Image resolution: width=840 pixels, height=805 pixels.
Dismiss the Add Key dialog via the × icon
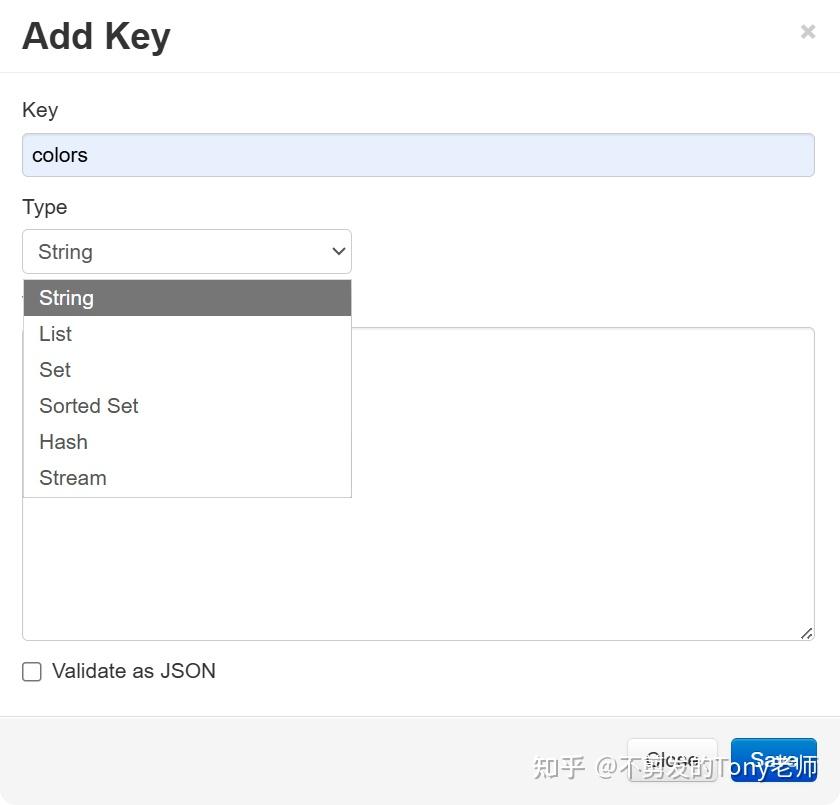click(x=808, y=31)
